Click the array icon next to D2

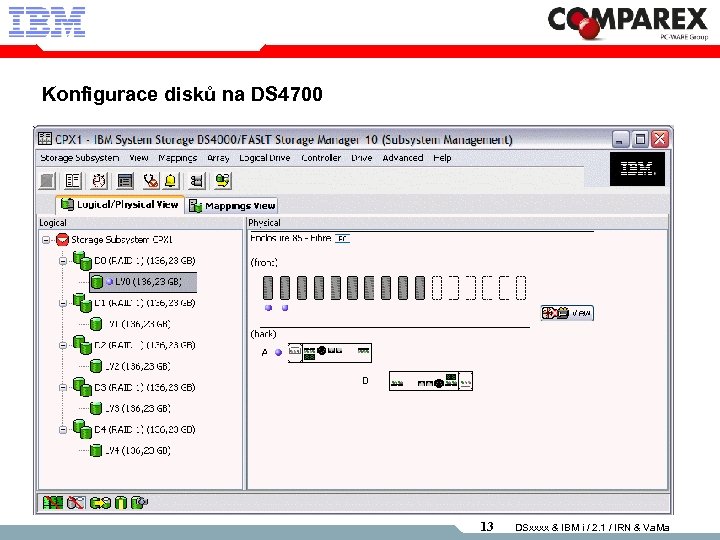click(82, 345)
